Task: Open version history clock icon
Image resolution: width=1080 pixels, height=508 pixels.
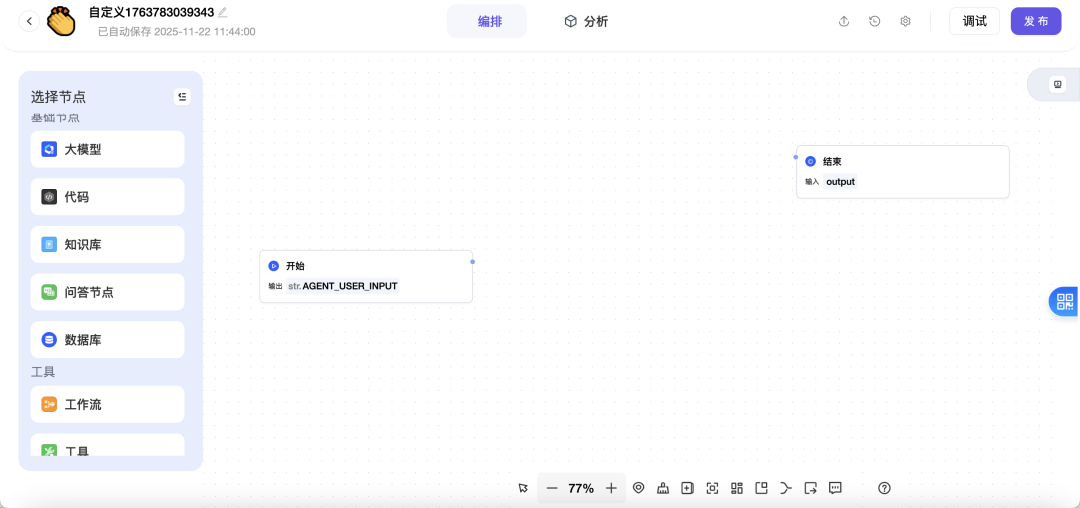Action: [875, 21]
